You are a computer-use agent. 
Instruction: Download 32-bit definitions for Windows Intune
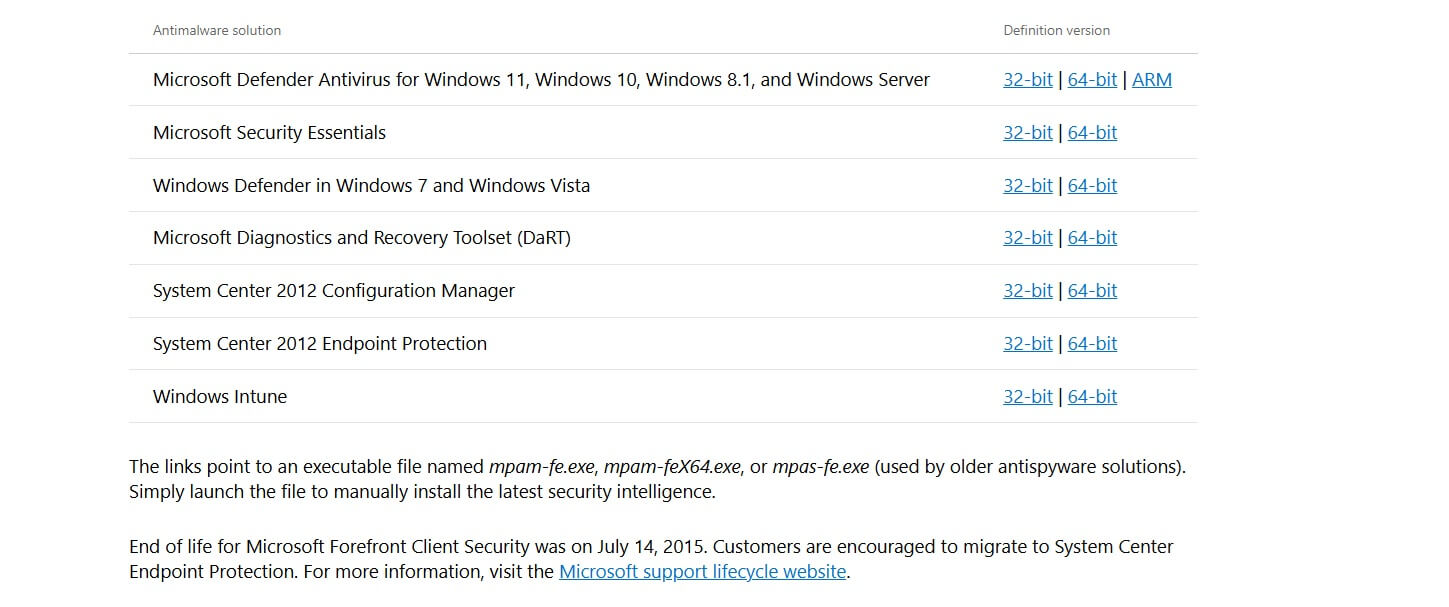click(1028, 396)
